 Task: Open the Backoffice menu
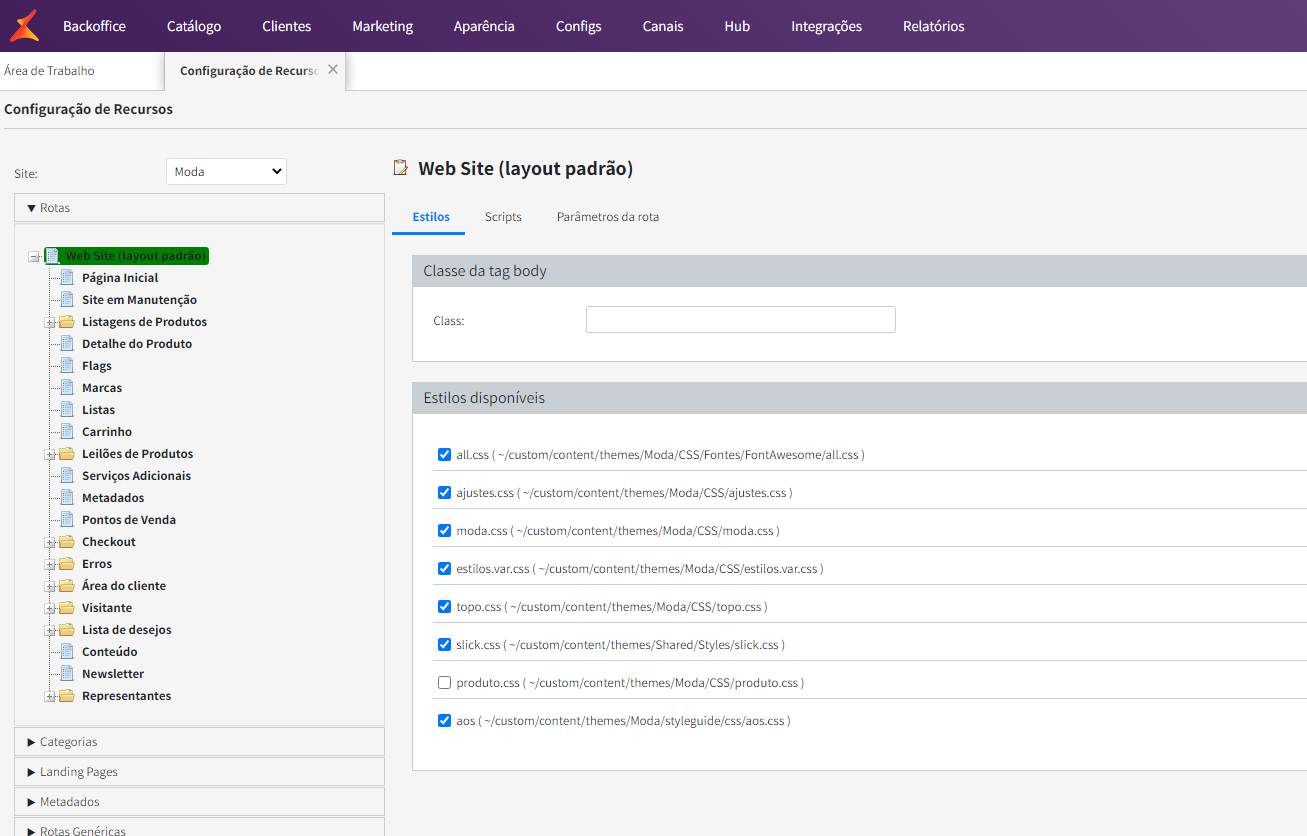coord(94,26)
